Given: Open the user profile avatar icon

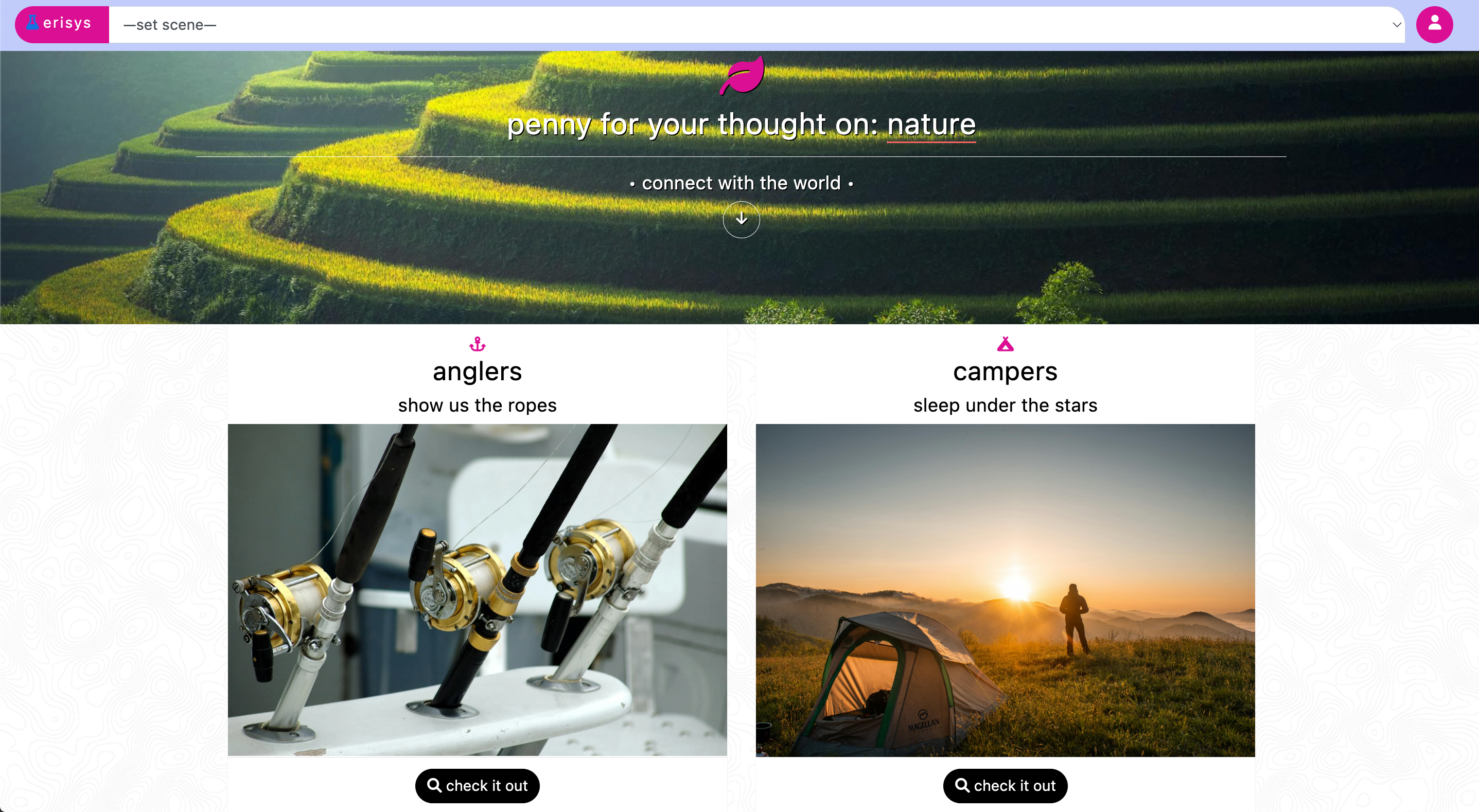Looking at the screenshot, I should click(1434, 25).
